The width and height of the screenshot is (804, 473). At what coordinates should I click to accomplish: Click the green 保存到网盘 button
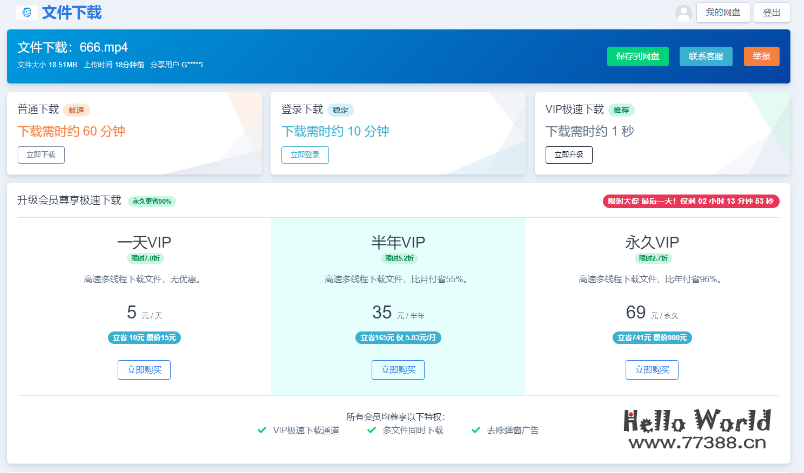click(638, 56)
